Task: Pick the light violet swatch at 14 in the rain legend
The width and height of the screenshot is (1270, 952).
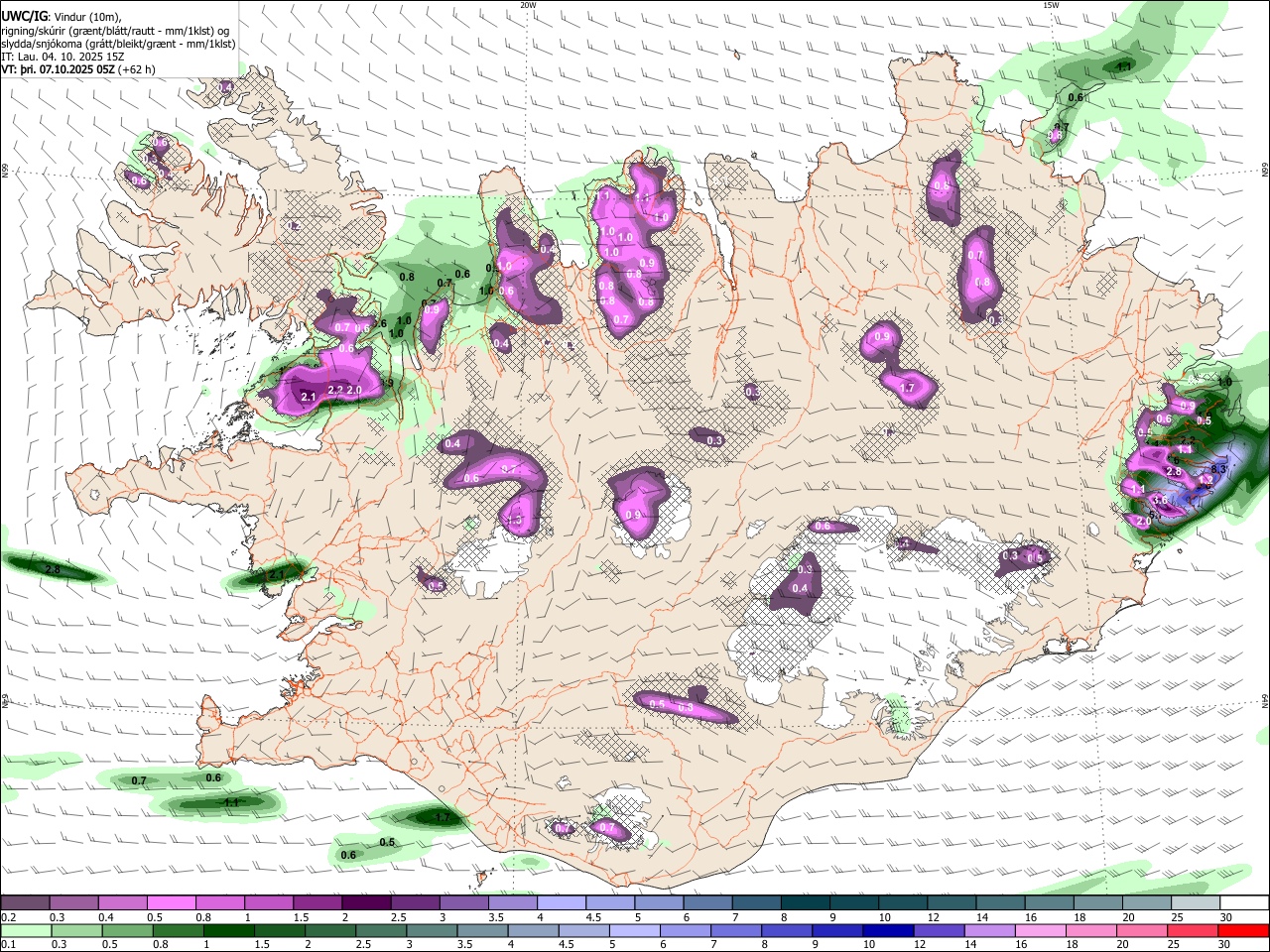Action: (989, 930)
